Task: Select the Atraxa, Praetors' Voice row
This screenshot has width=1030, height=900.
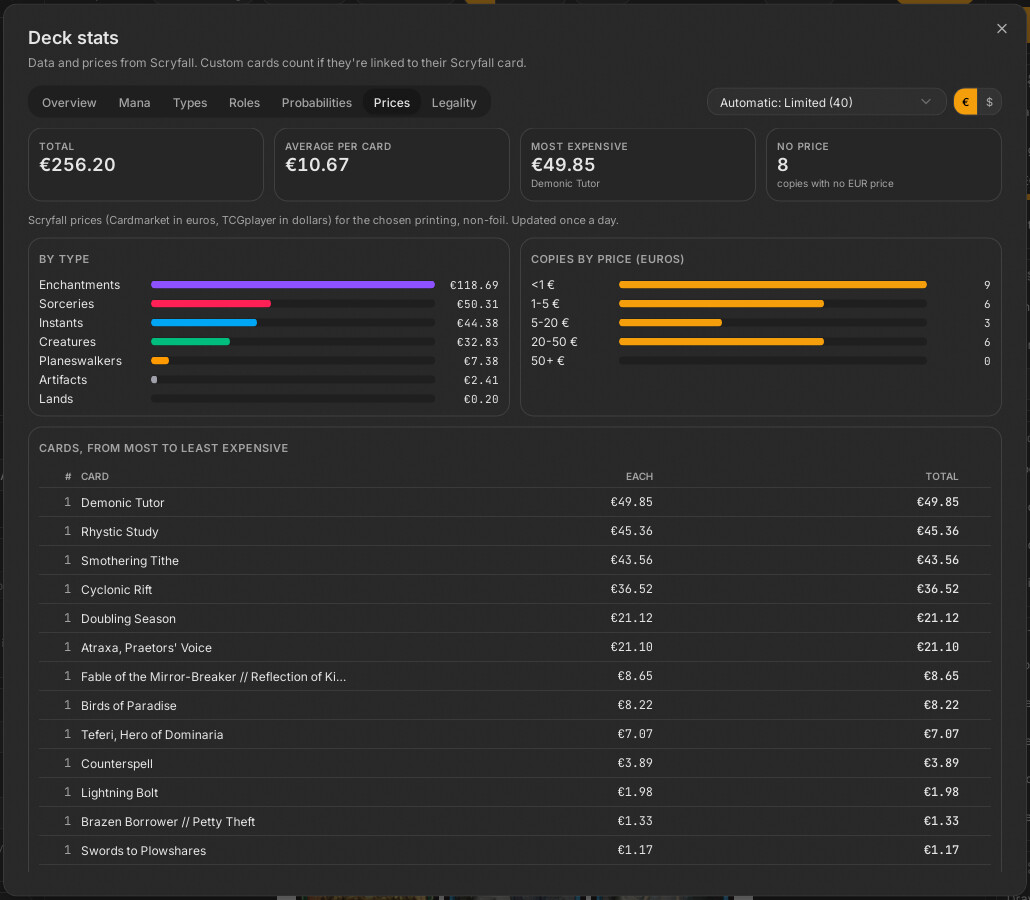Action: tap(514, 647)
